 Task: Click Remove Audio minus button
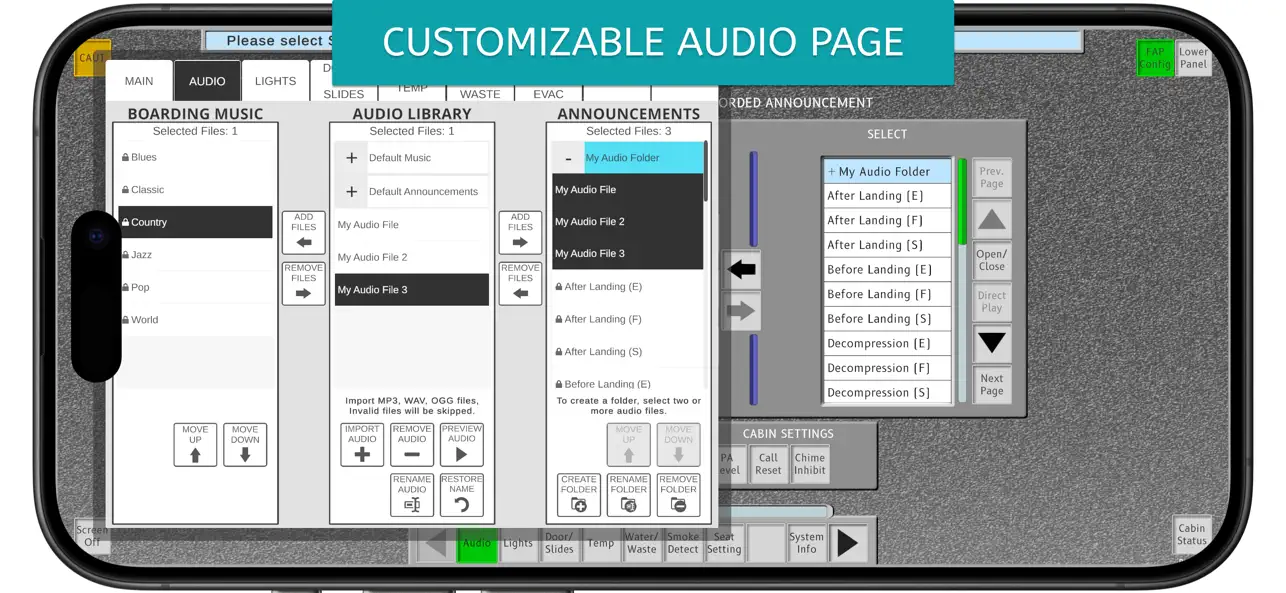[x=412, y=445]
